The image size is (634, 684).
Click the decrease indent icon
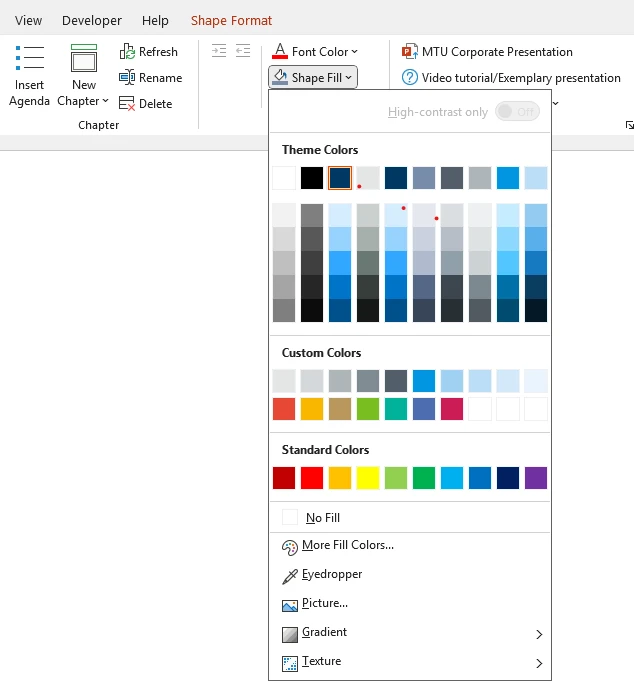(243, 51)
